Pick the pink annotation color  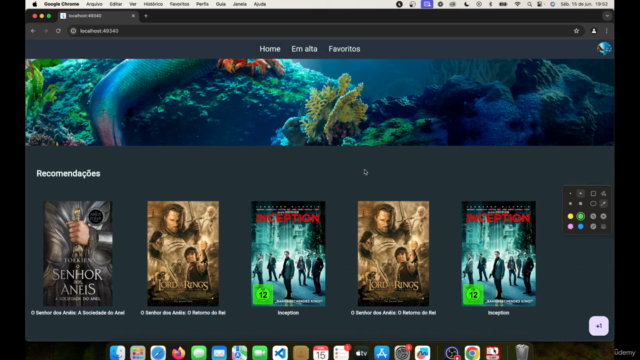tap(570, 227)
